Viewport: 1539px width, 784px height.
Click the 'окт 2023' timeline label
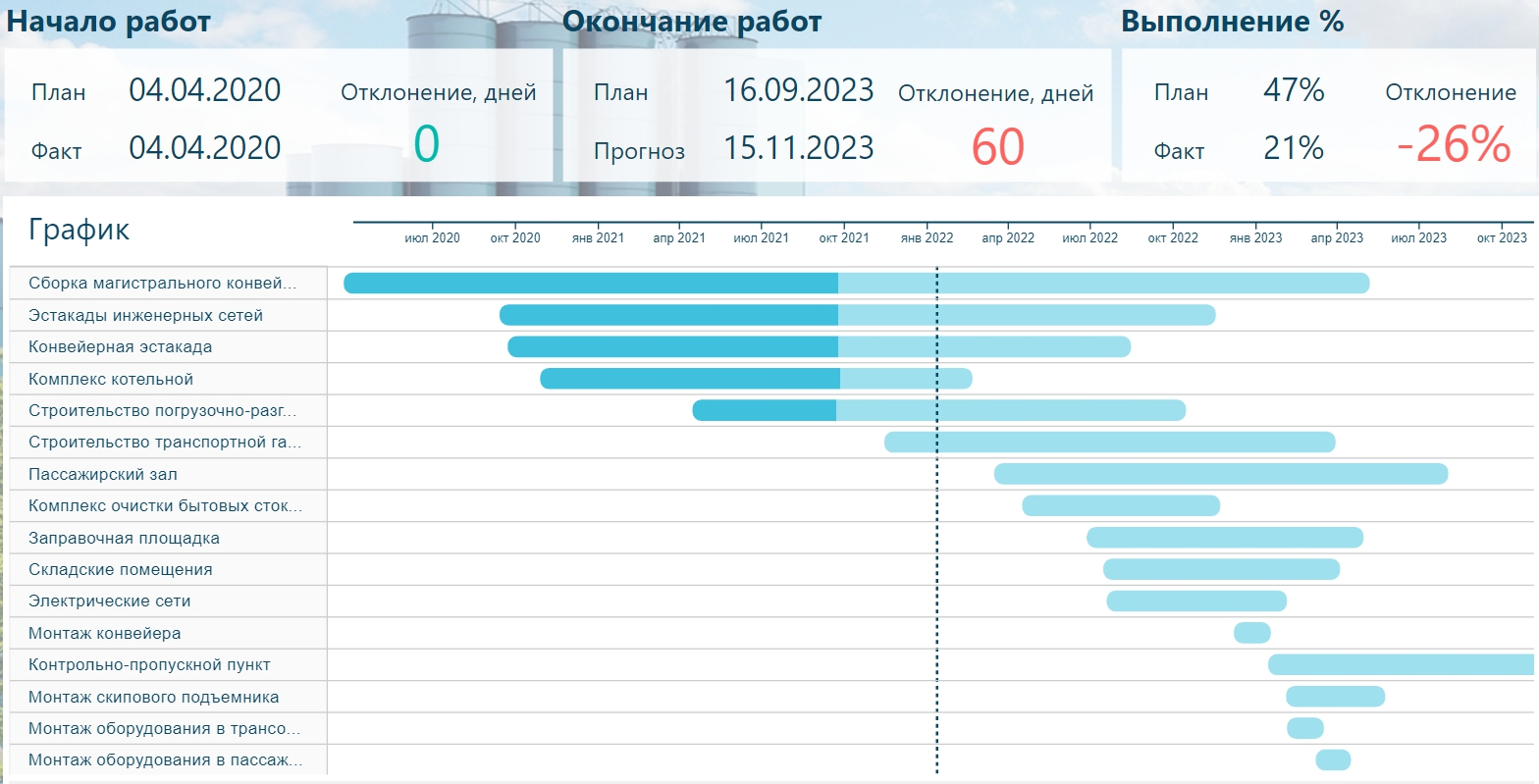coord(1502,238)
